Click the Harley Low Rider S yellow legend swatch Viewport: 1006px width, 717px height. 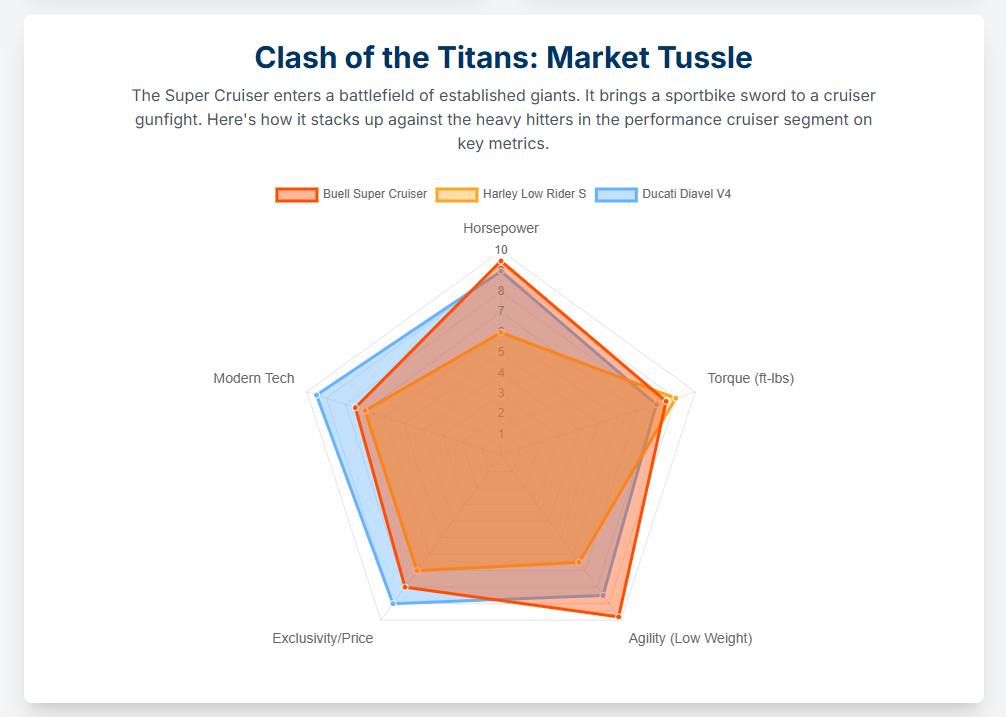[x=457, y=194]
